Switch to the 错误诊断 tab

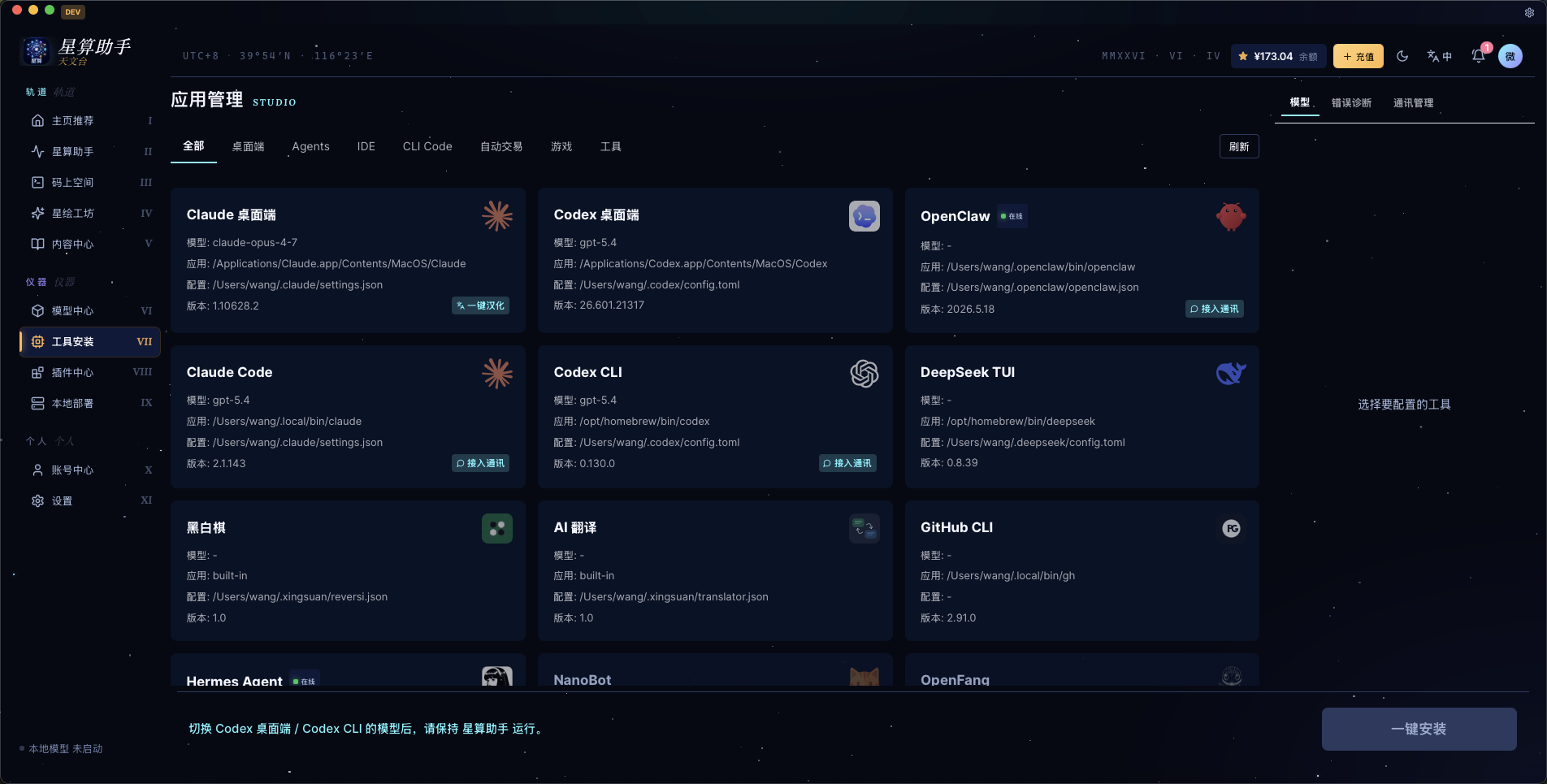click(1351, 102)
